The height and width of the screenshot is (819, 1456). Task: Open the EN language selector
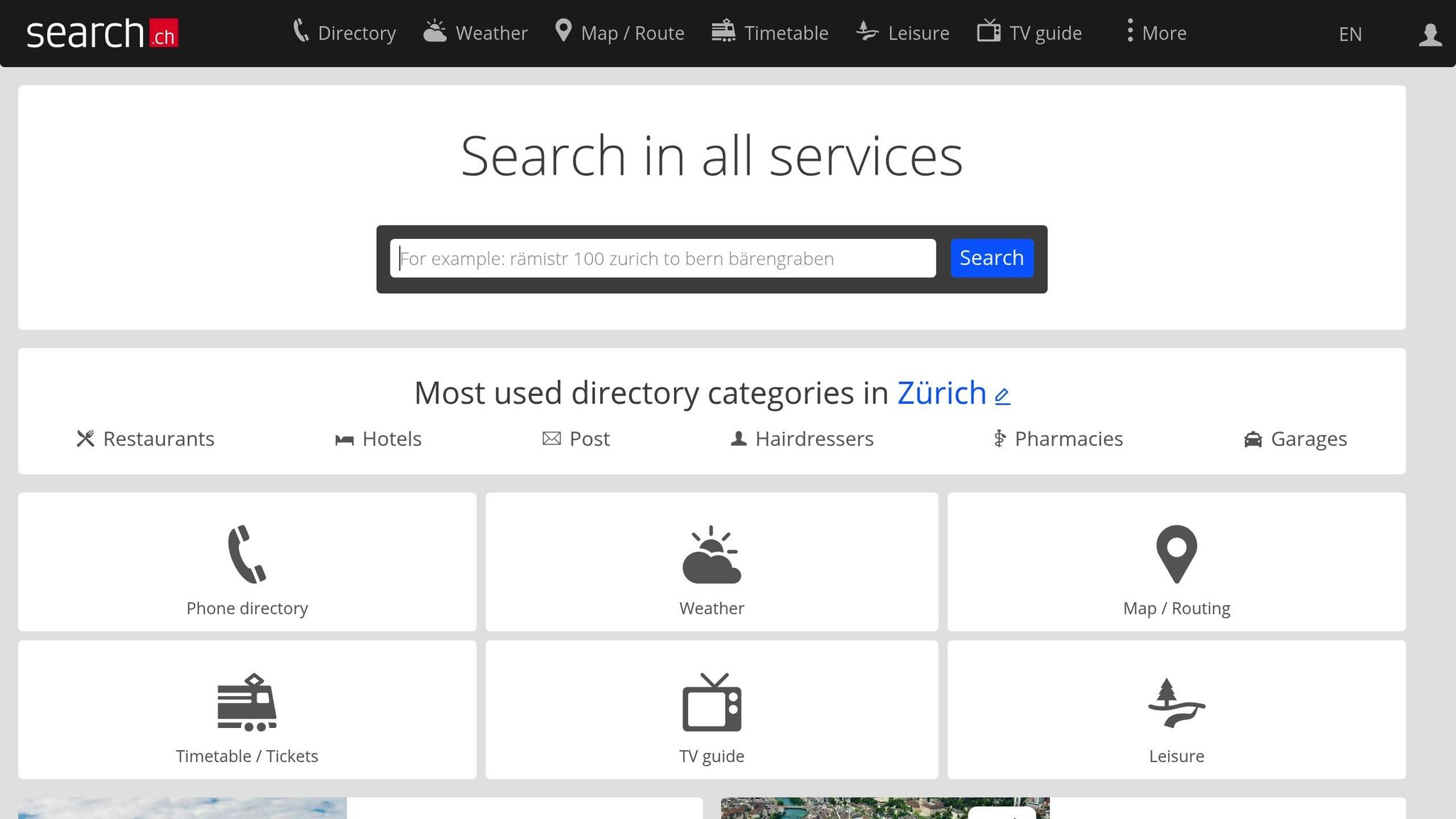(x=1349, y=33)
